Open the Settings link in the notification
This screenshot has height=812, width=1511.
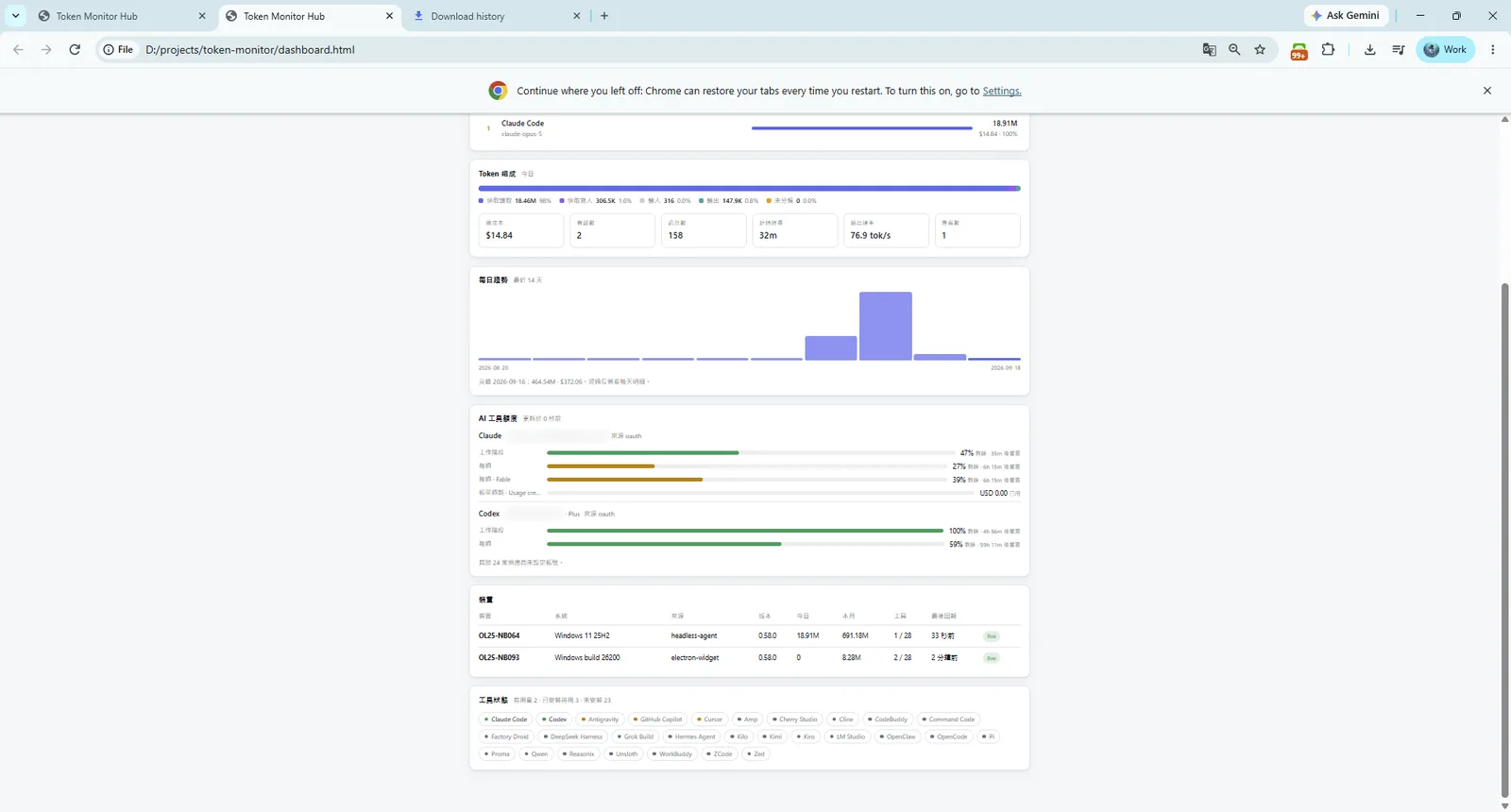point(1002,92)
